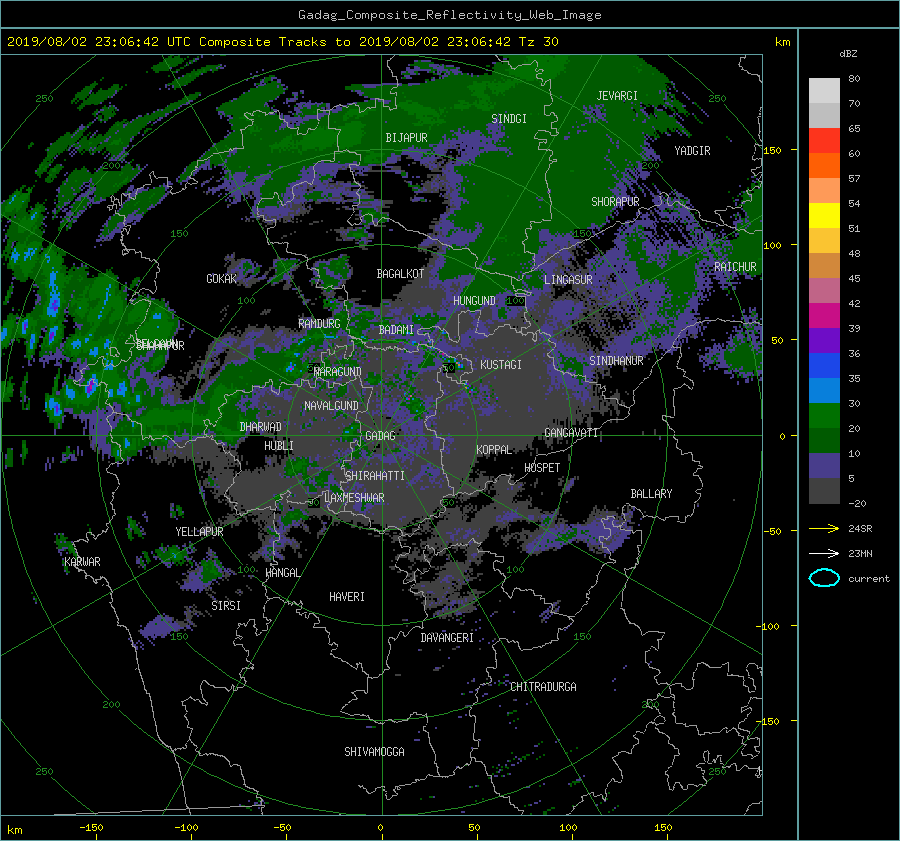Screen dimensions: 900x841
Task: Click the Gadag_Composite_Reflectivity_Web_Image title
Action: [449, 15]
